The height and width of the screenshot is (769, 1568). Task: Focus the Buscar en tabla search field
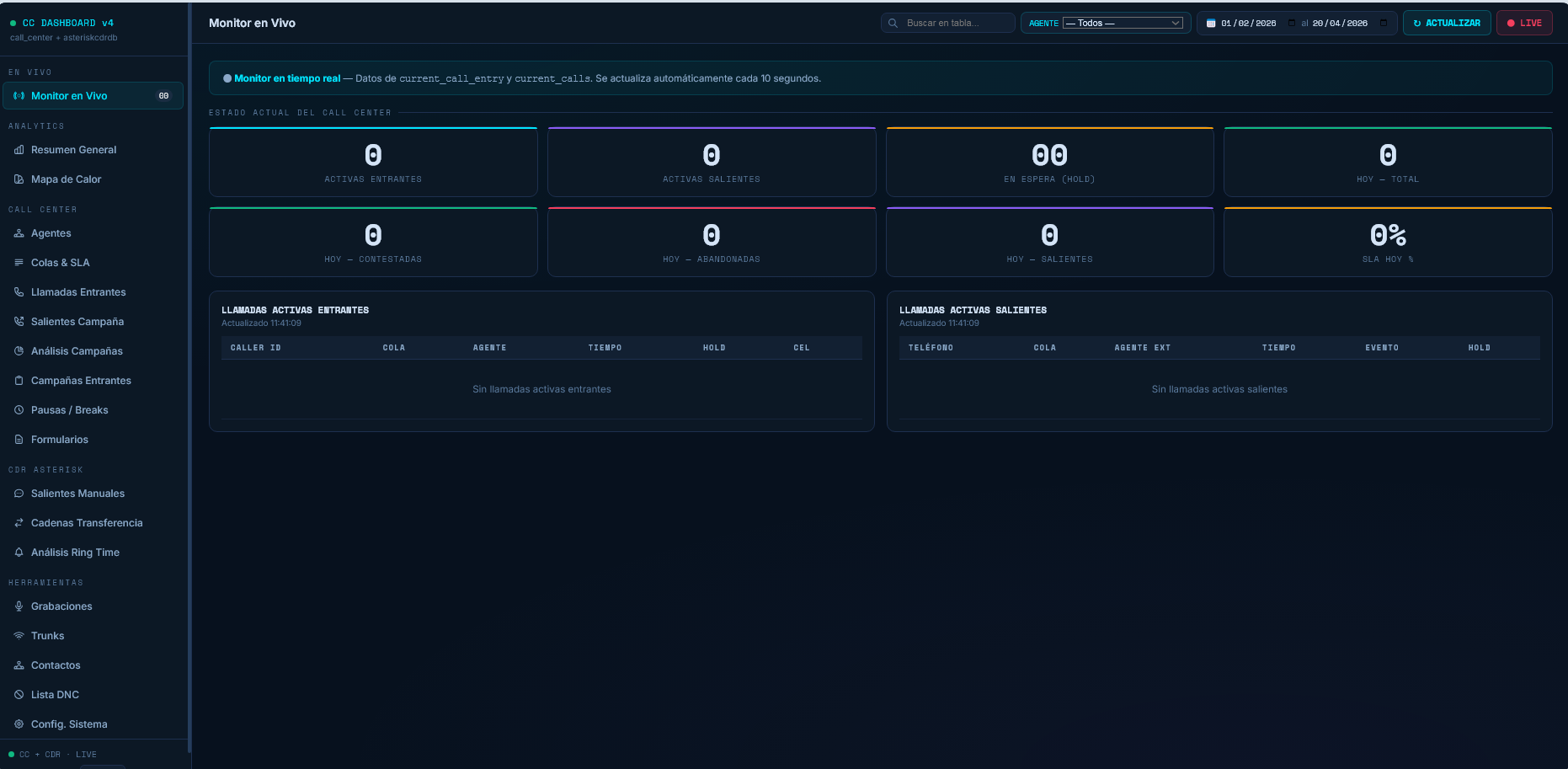pyautogui.click(x=956, y=23)
